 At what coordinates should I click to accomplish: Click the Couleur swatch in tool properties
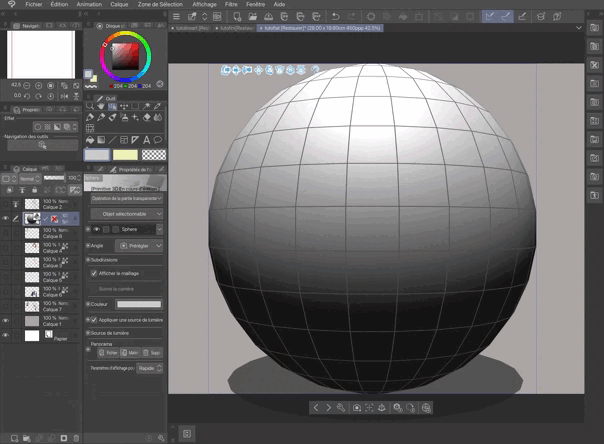click(x=138, y=304)
